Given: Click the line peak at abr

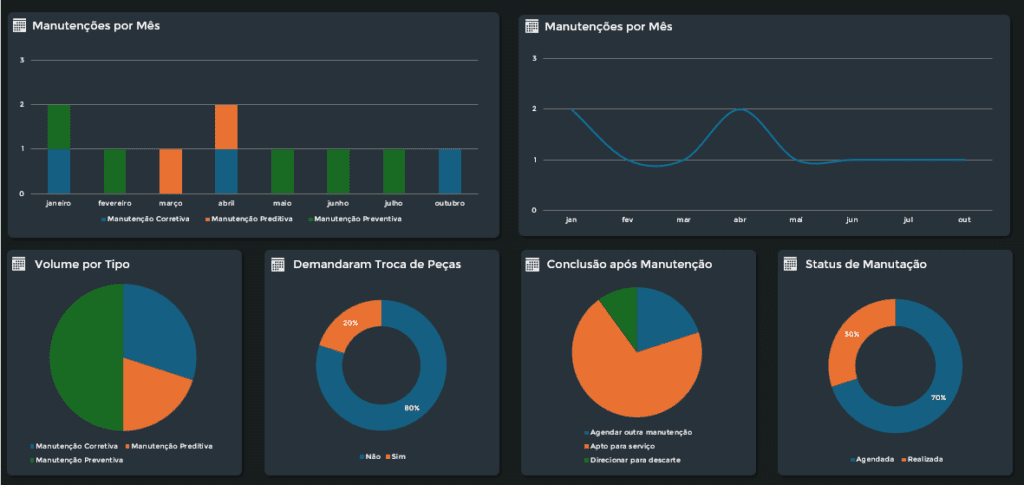Looking at the screenshot, I should pyautogui.click(x=740, y=110).
